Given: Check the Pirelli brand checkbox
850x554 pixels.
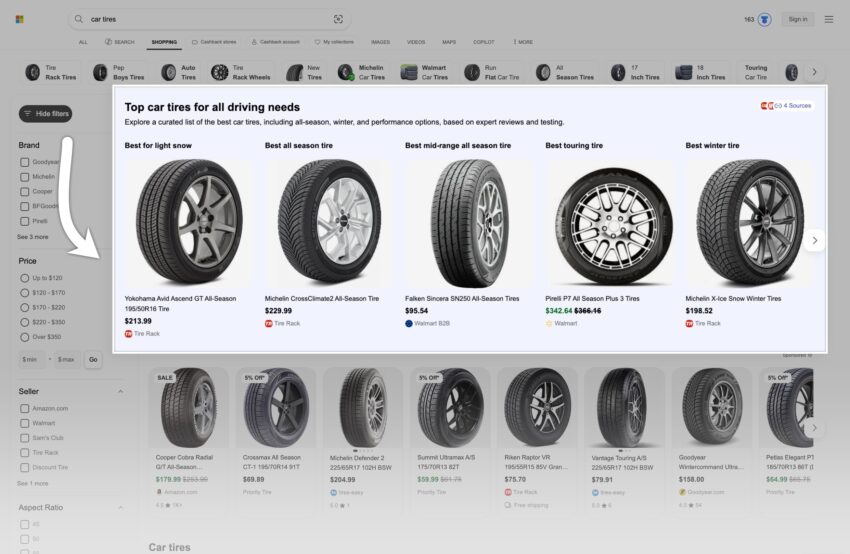Looking at the screenshot, I should coord(24,221).
